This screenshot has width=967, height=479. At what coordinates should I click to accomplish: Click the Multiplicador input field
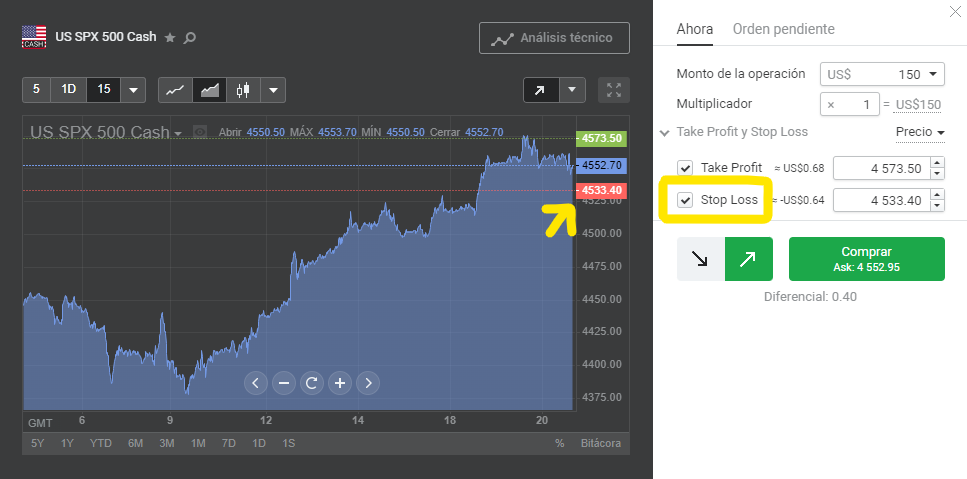(x=849, y=104)
